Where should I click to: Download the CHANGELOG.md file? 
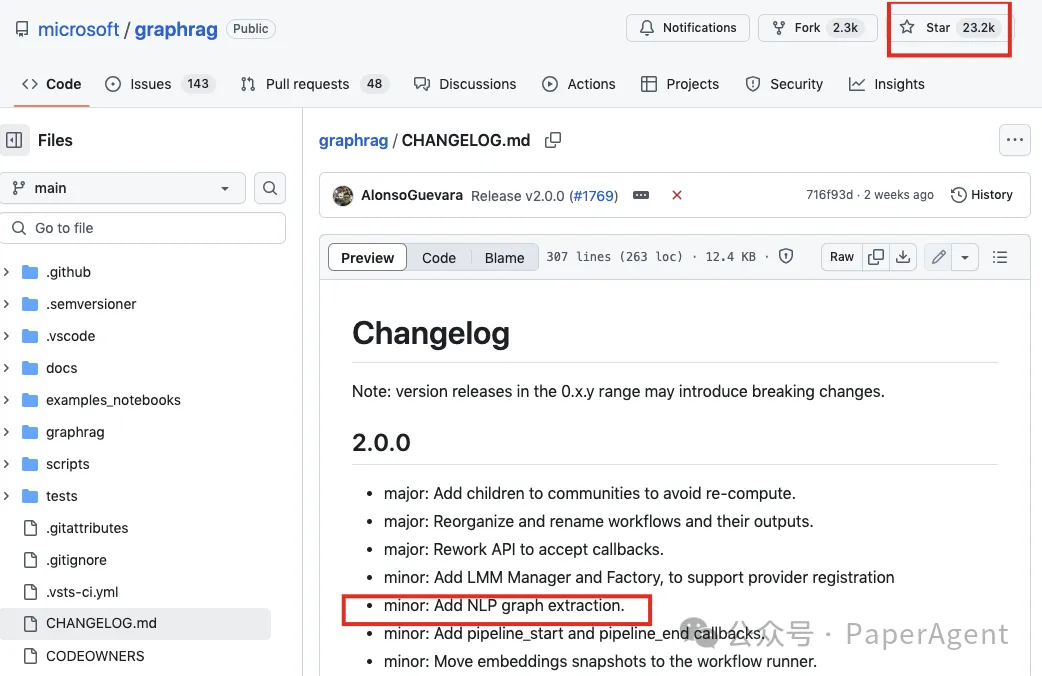(x=903, y=257)
